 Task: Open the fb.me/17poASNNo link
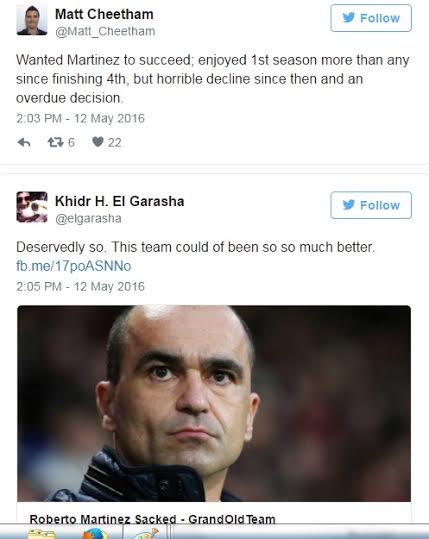[74, 266]
